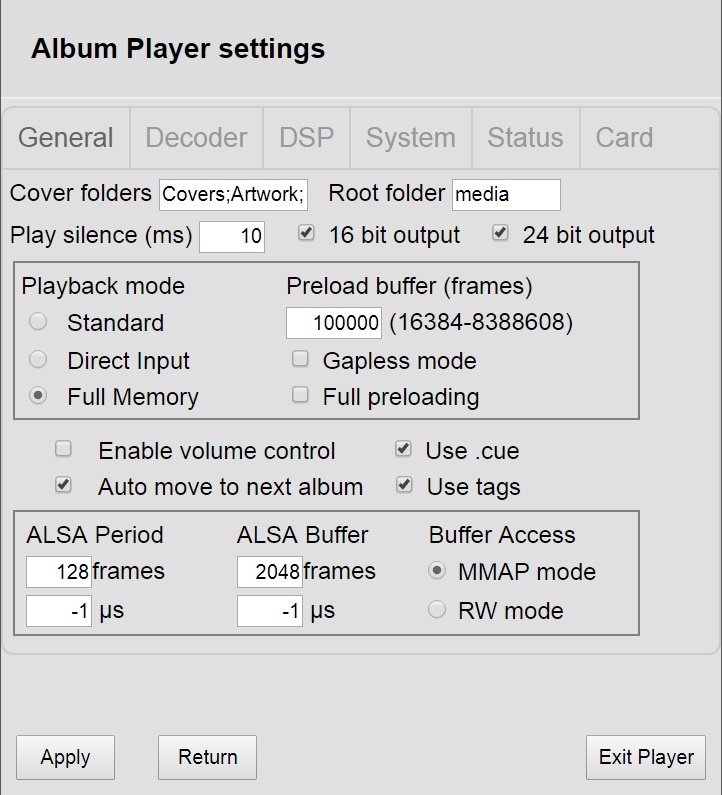Click the Preload buffer frames field
This screenshot has width=722, height=795.
[x=334, y=323]
